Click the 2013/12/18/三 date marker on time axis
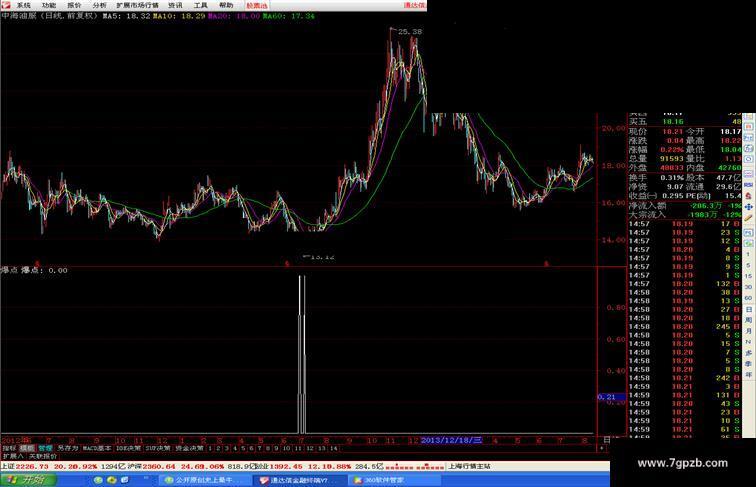The height and width of the screenshot is (487, 756). tap(451, 440)
